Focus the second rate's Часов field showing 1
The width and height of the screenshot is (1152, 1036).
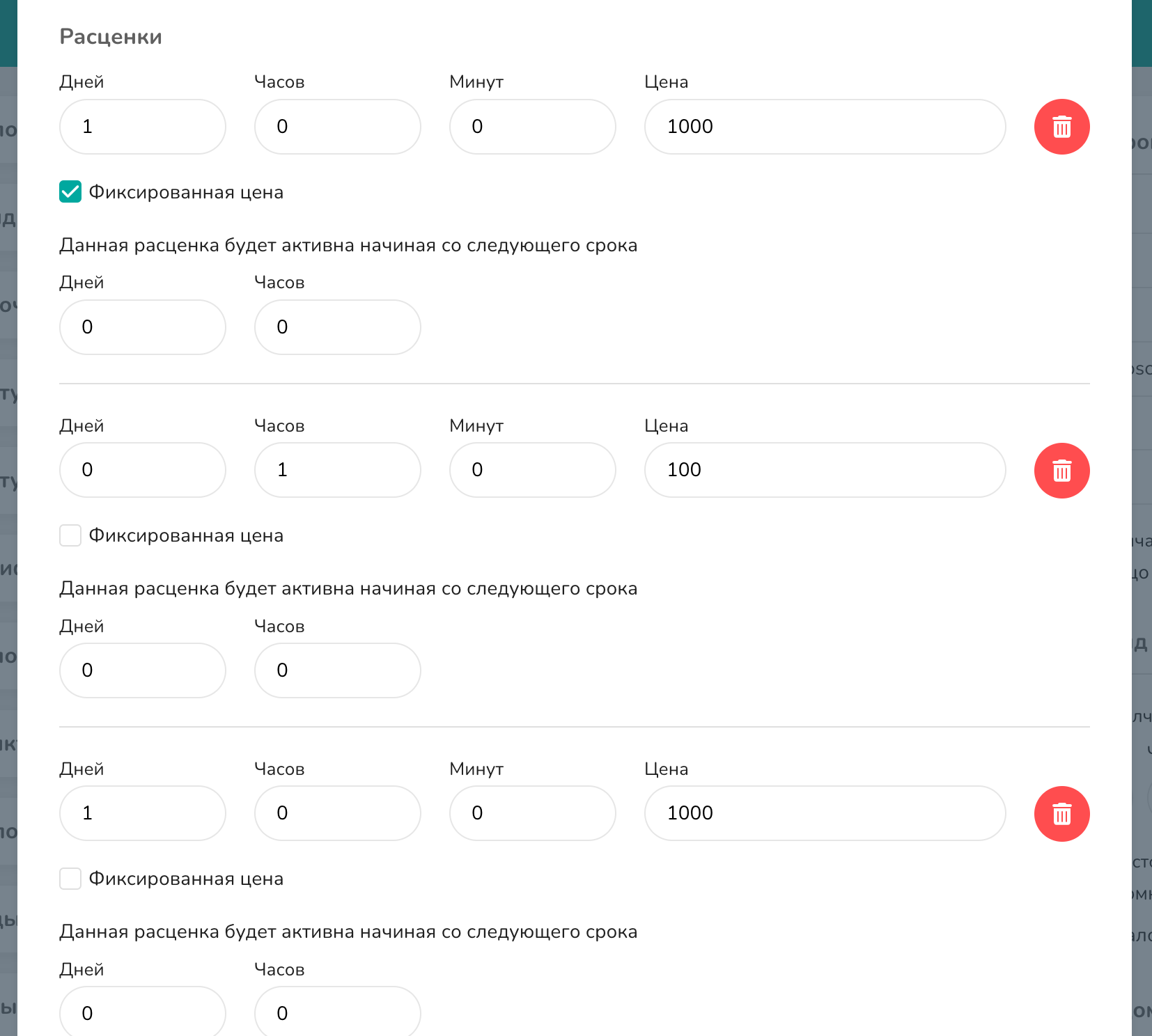pyautogui.click(x=338, y=470)
